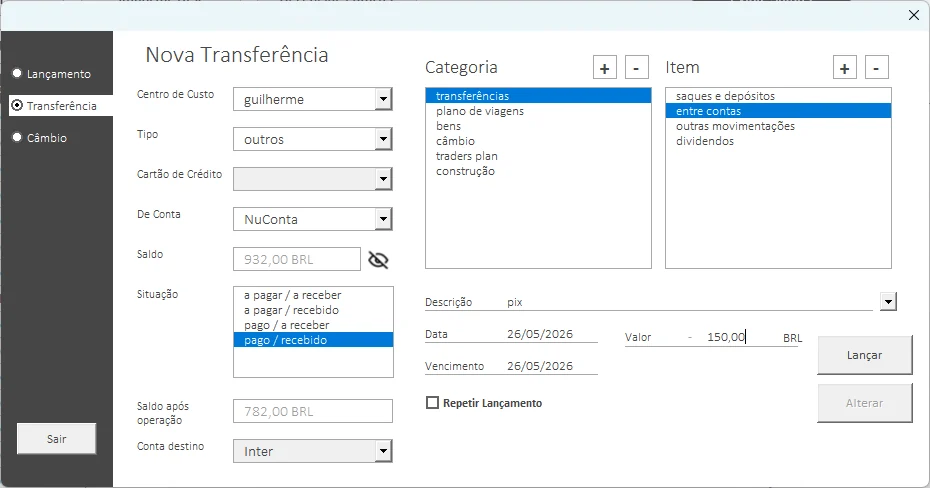Toggle the Saldo balance visibility eye icon
930x488 pixels.
pyautogui.click(x=378, y=260)
